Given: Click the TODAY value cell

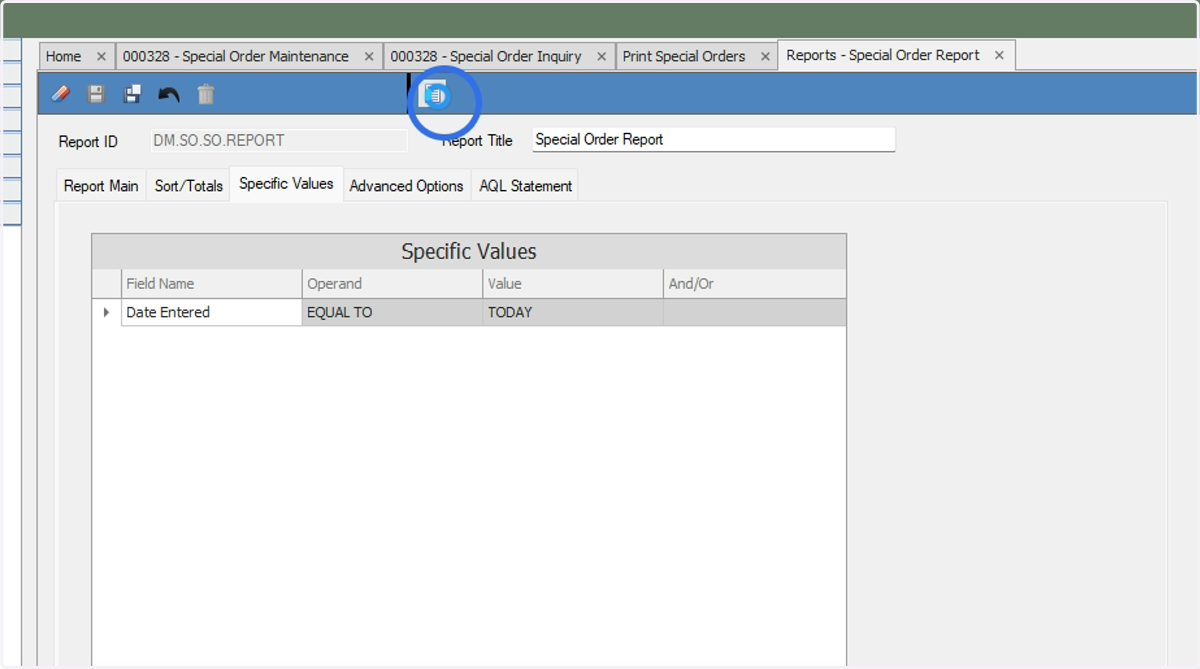Looking at the screenshot, I should click(573, 312).
